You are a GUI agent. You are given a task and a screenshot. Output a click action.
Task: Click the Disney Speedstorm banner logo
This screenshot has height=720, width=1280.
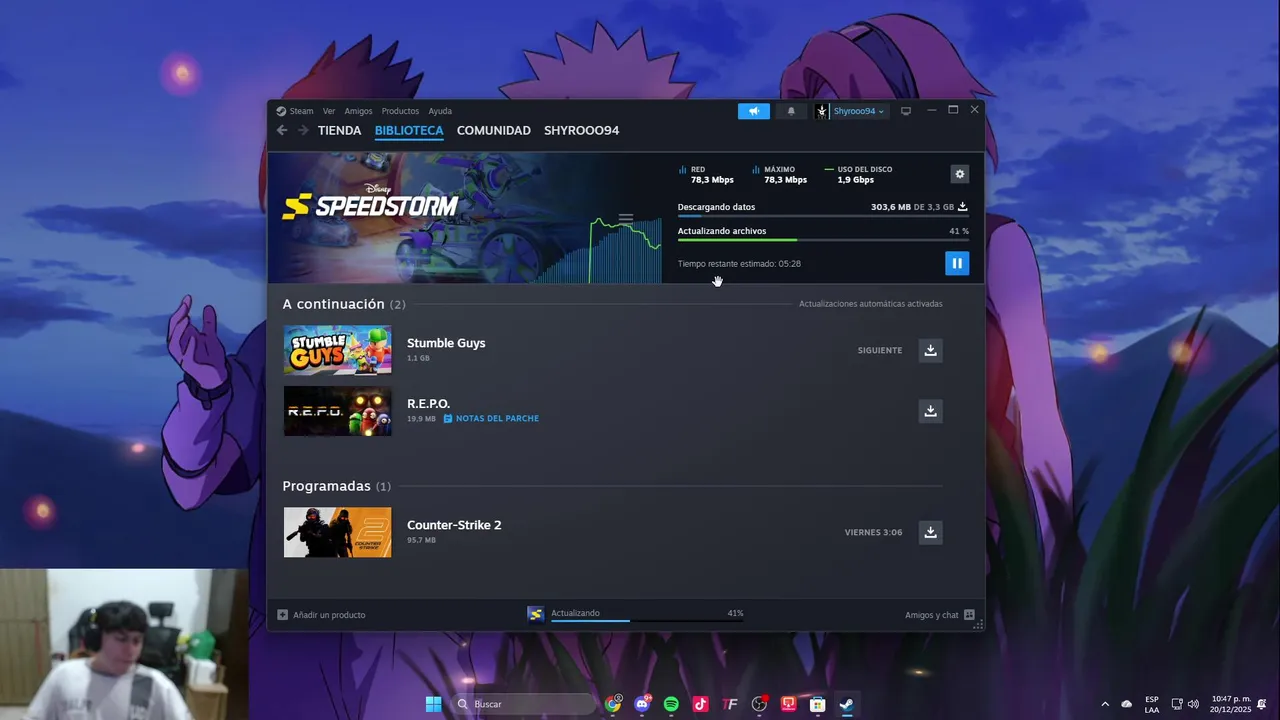[x=370, y=203]
